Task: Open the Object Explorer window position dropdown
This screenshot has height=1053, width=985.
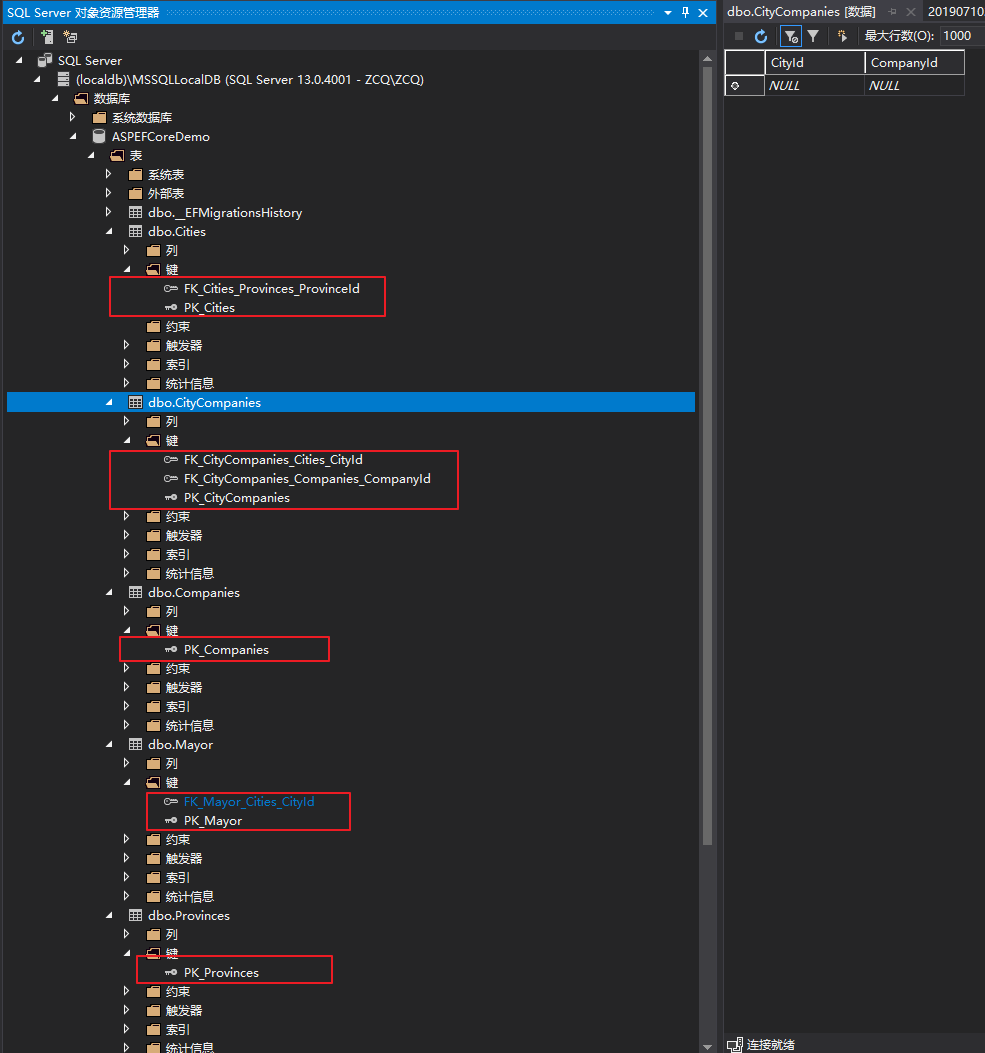Action: (668, 12)
